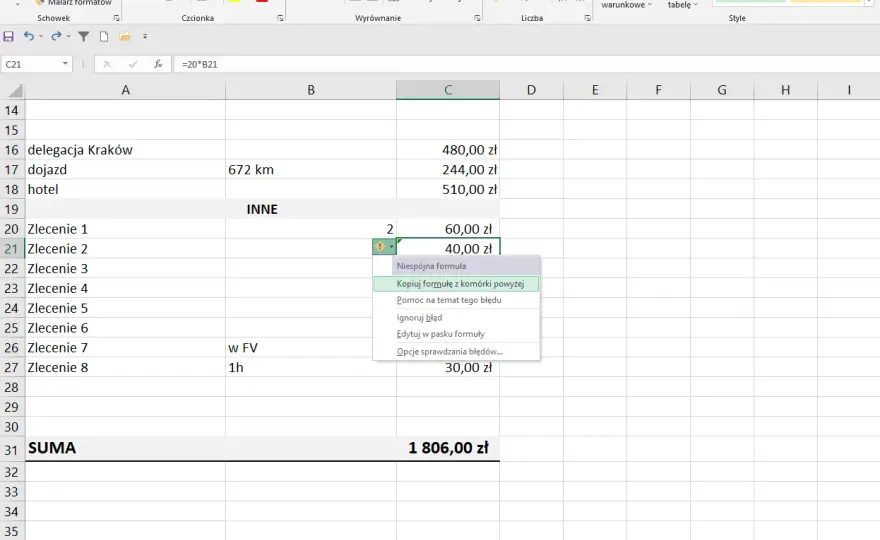880x540 pixels.
Task: Click the Open folder icon
Action: 125,36
